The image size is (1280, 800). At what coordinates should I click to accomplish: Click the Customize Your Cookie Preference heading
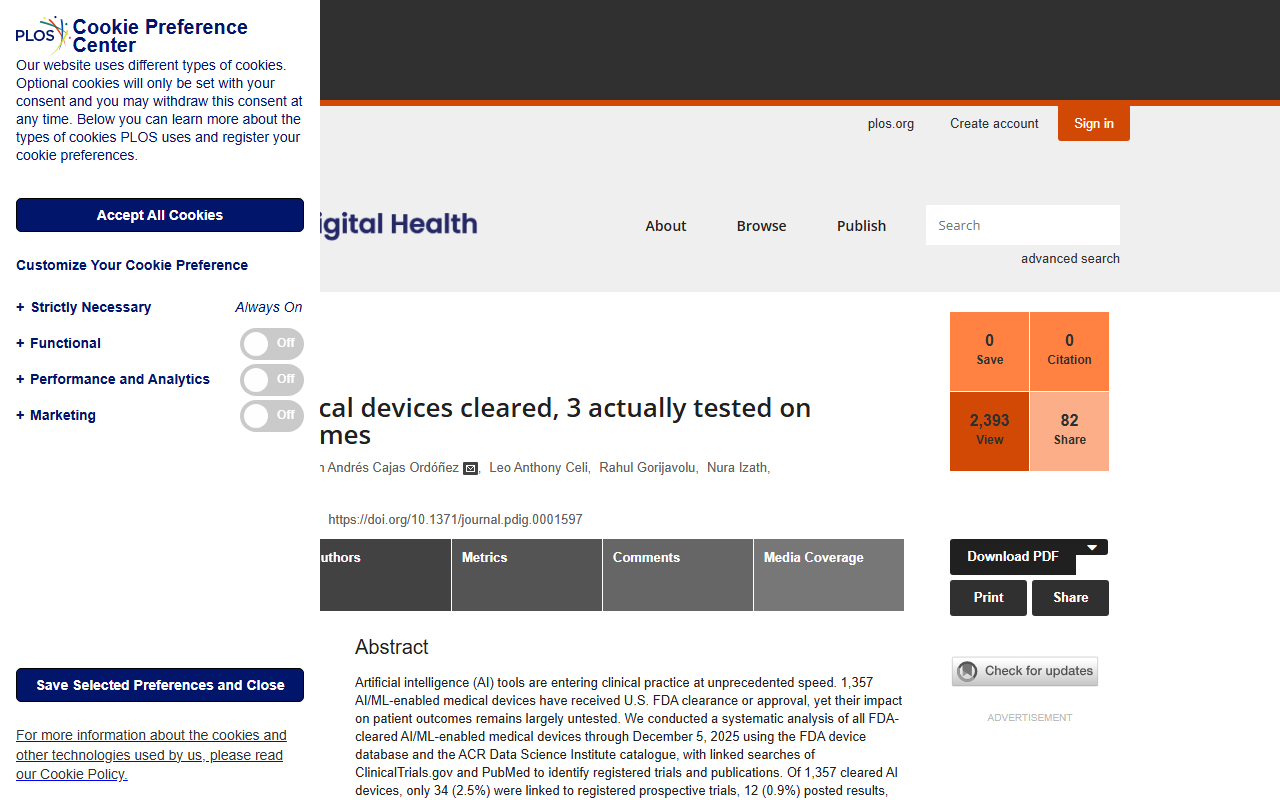132,265
